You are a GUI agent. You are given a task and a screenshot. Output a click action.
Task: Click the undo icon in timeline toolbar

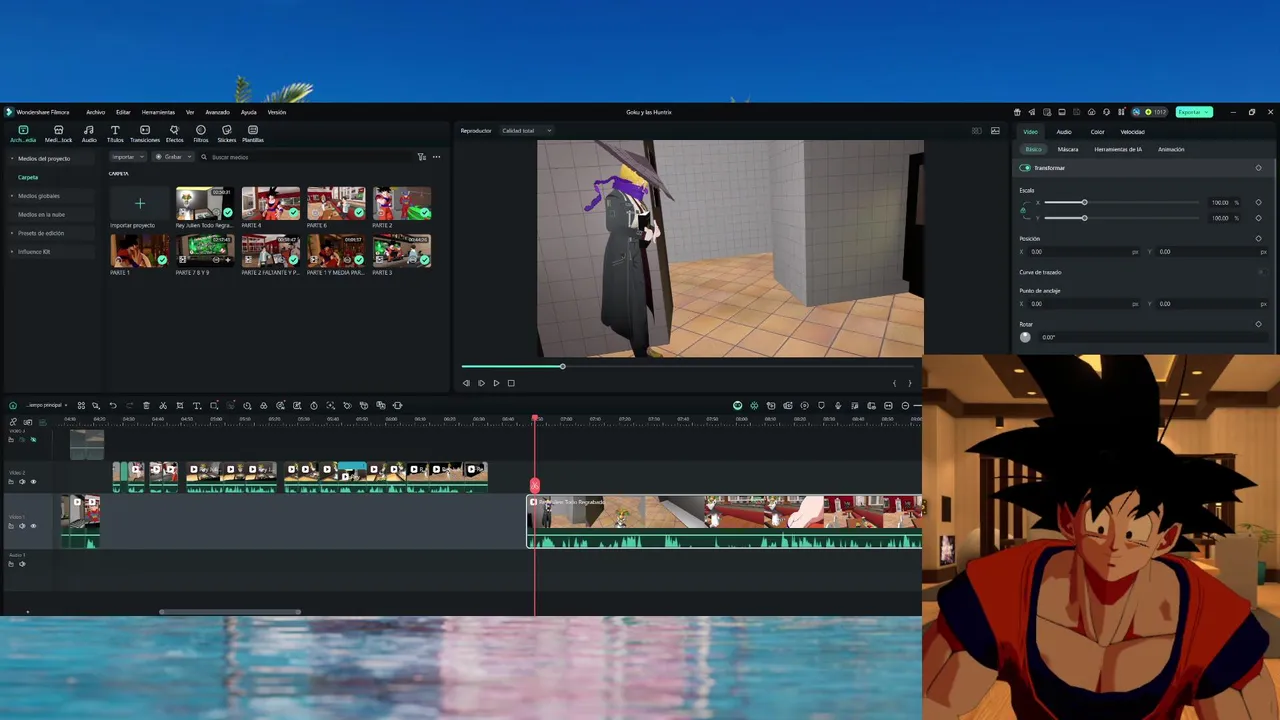[x=113, y=405]
